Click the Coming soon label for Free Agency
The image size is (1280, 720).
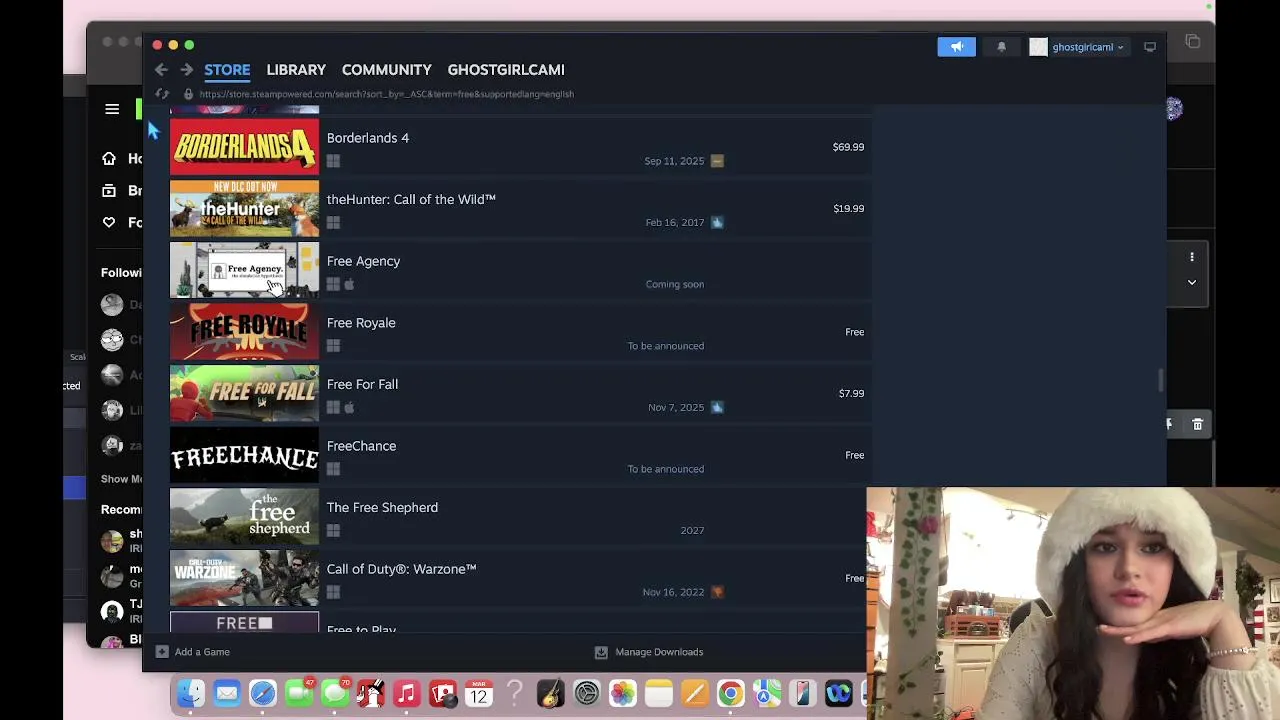(675, 284)
